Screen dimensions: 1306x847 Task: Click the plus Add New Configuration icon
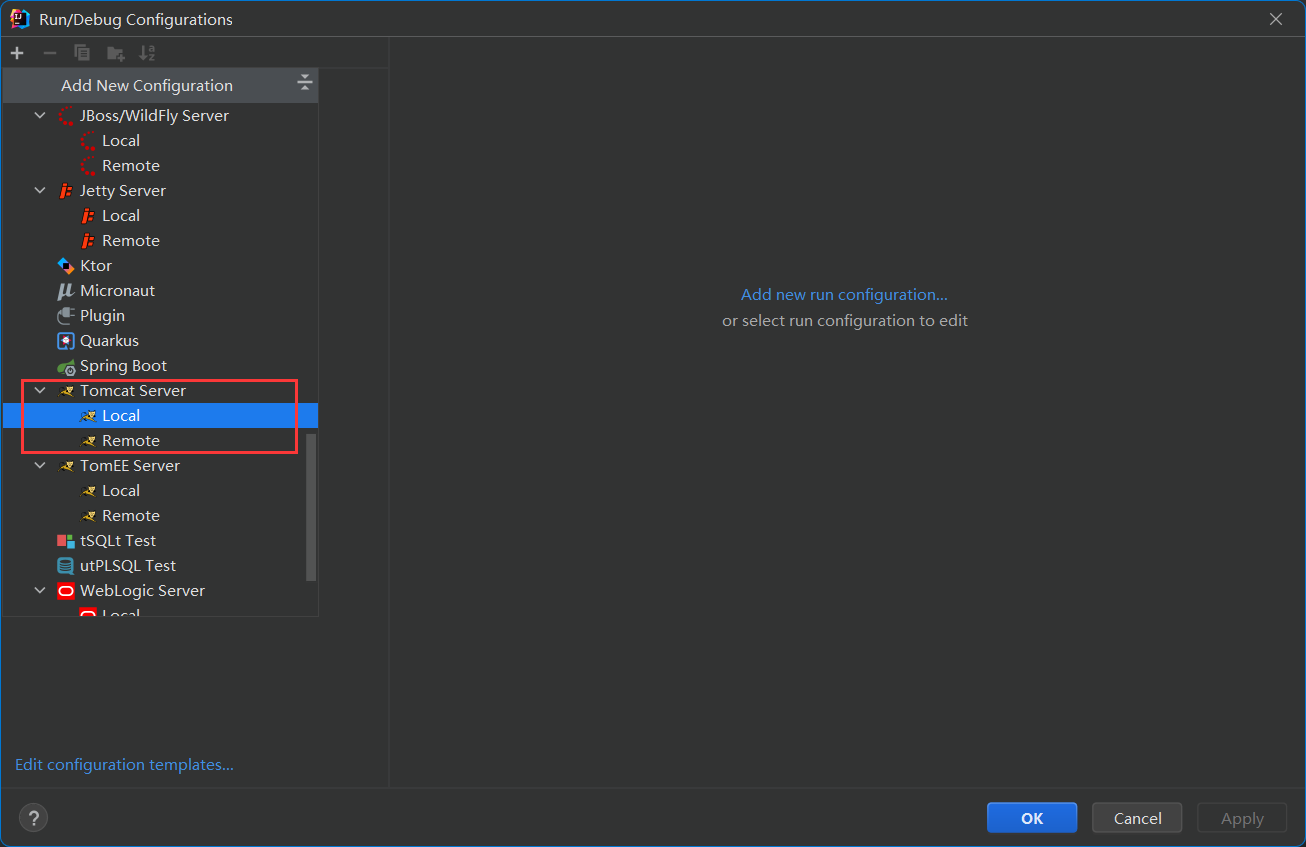[x=17, y=53]
